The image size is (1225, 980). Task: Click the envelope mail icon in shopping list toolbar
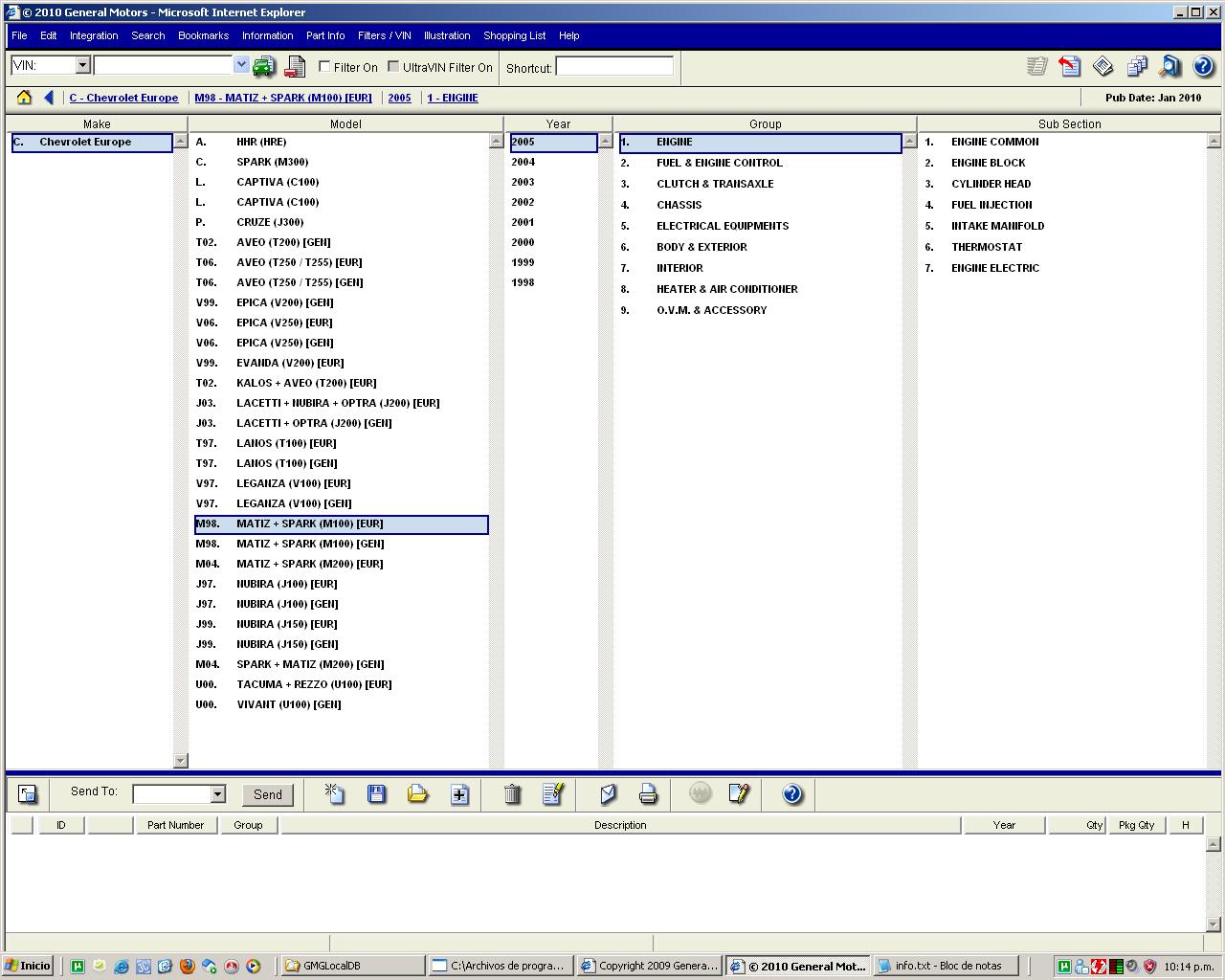point(608,793)
